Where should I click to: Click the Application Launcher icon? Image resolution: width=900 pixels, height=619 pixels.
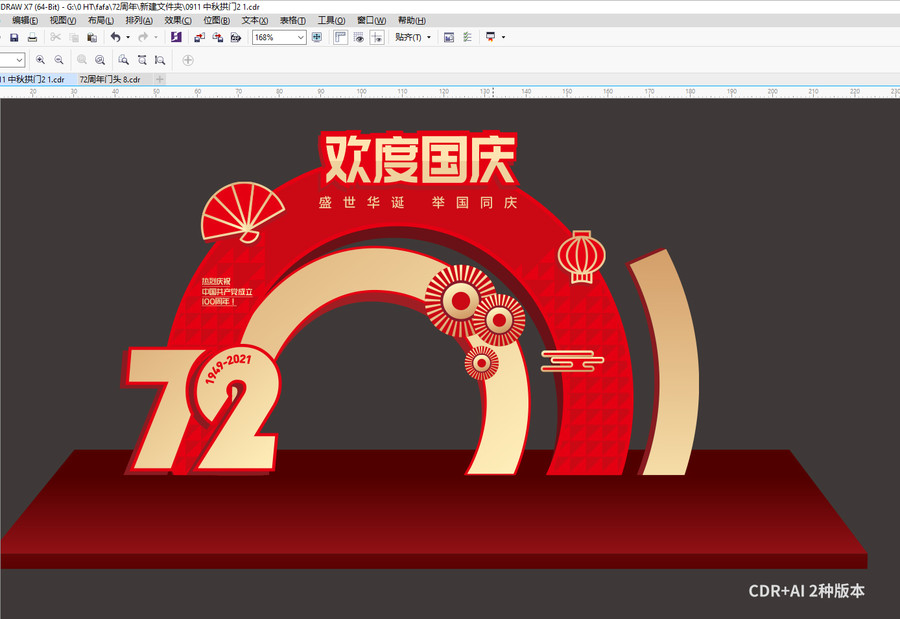click(491, 37)
